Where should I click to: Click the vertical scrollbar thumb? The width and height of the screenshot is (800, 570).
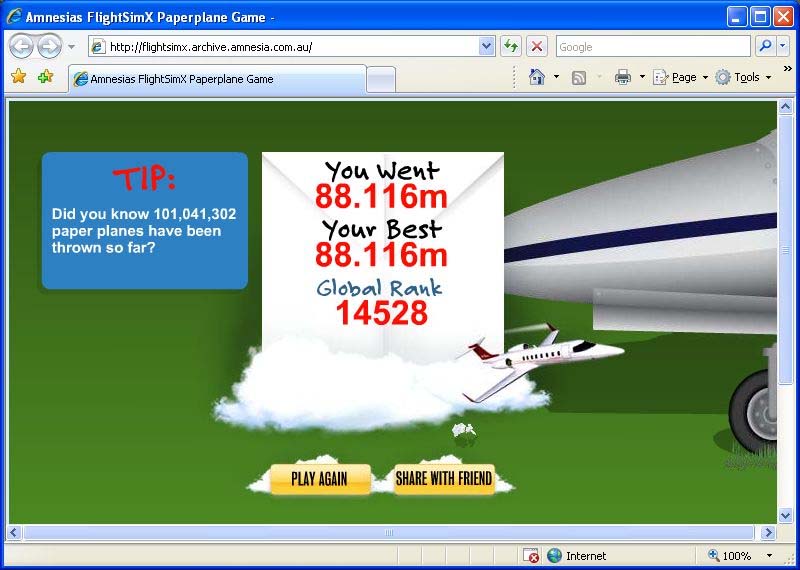pos(785,250)
